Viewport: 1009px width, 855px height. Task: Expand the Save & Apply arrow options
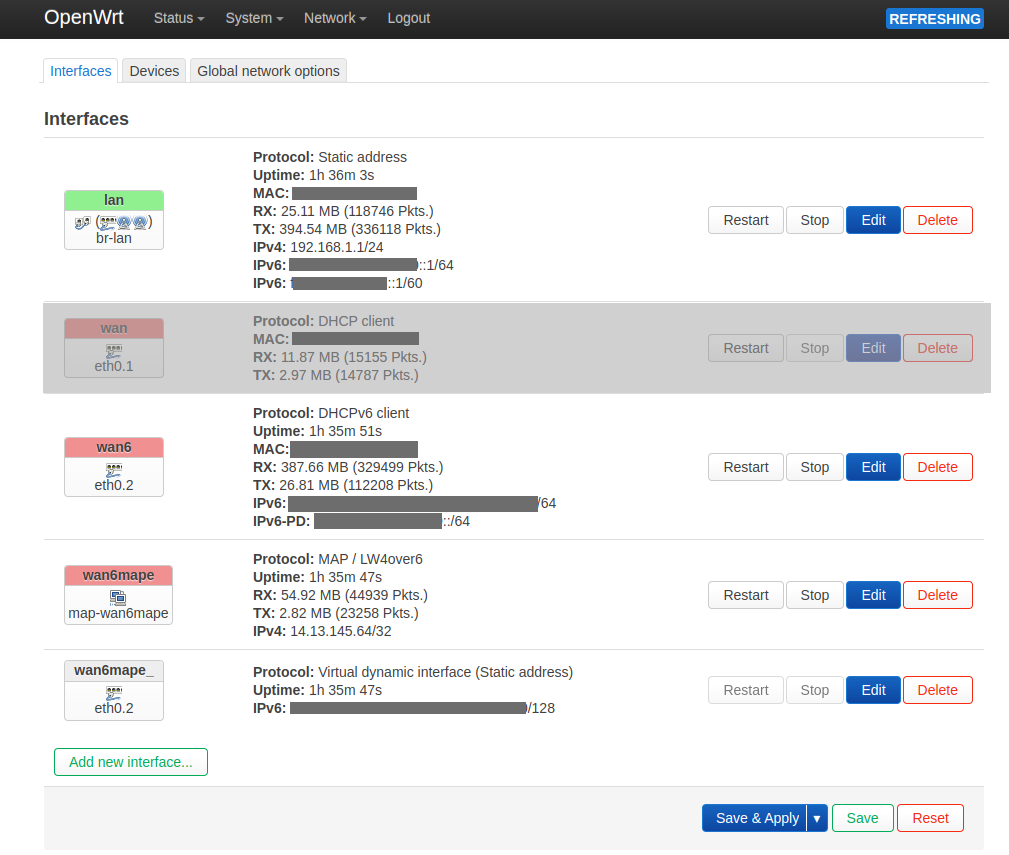817,818
